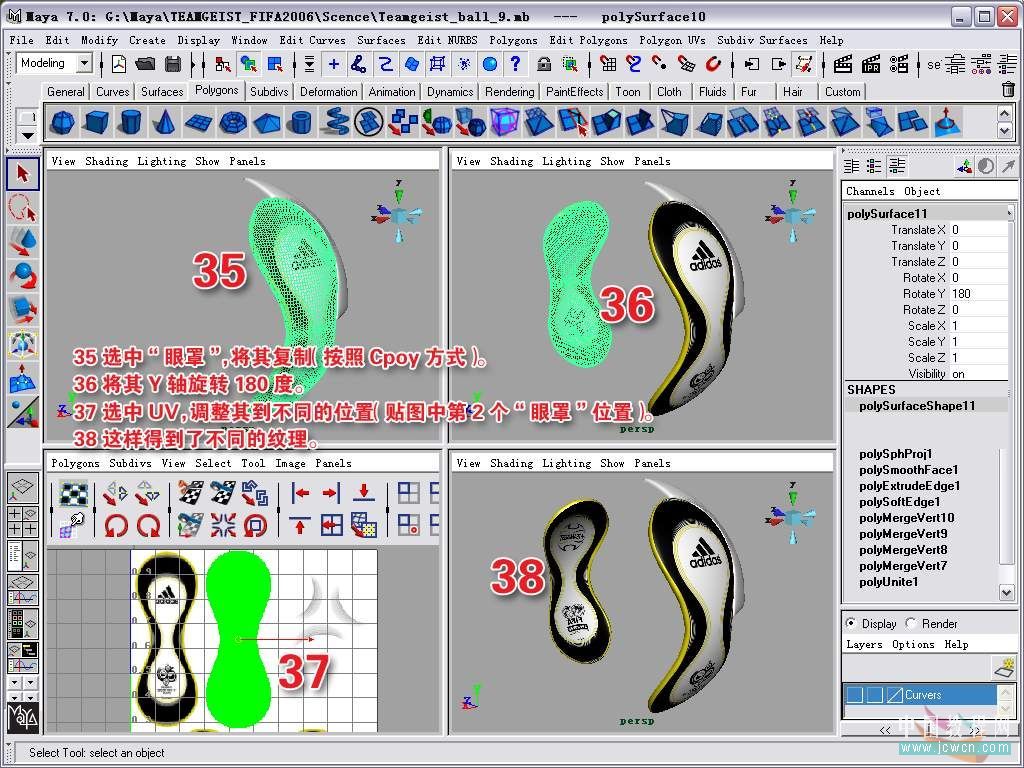
Task: Click Visibility attribute value on
Action: point(978,374)
